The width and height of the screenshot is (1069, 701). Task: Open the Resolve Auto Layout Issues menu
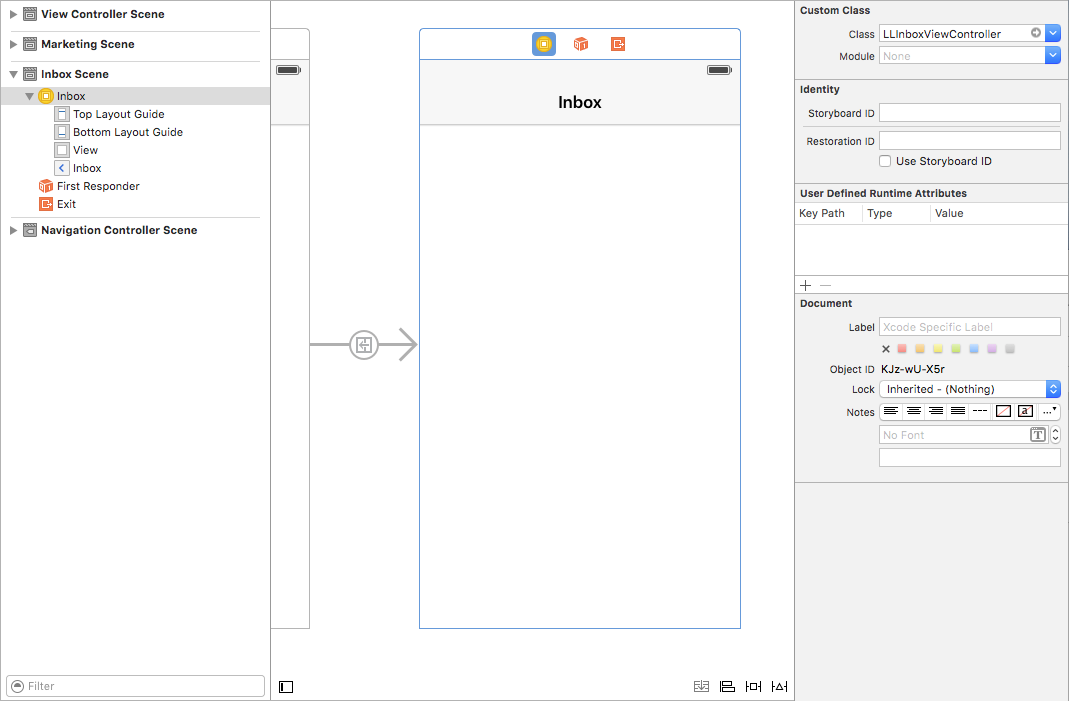pyautogui.click(x=779, y=687)
